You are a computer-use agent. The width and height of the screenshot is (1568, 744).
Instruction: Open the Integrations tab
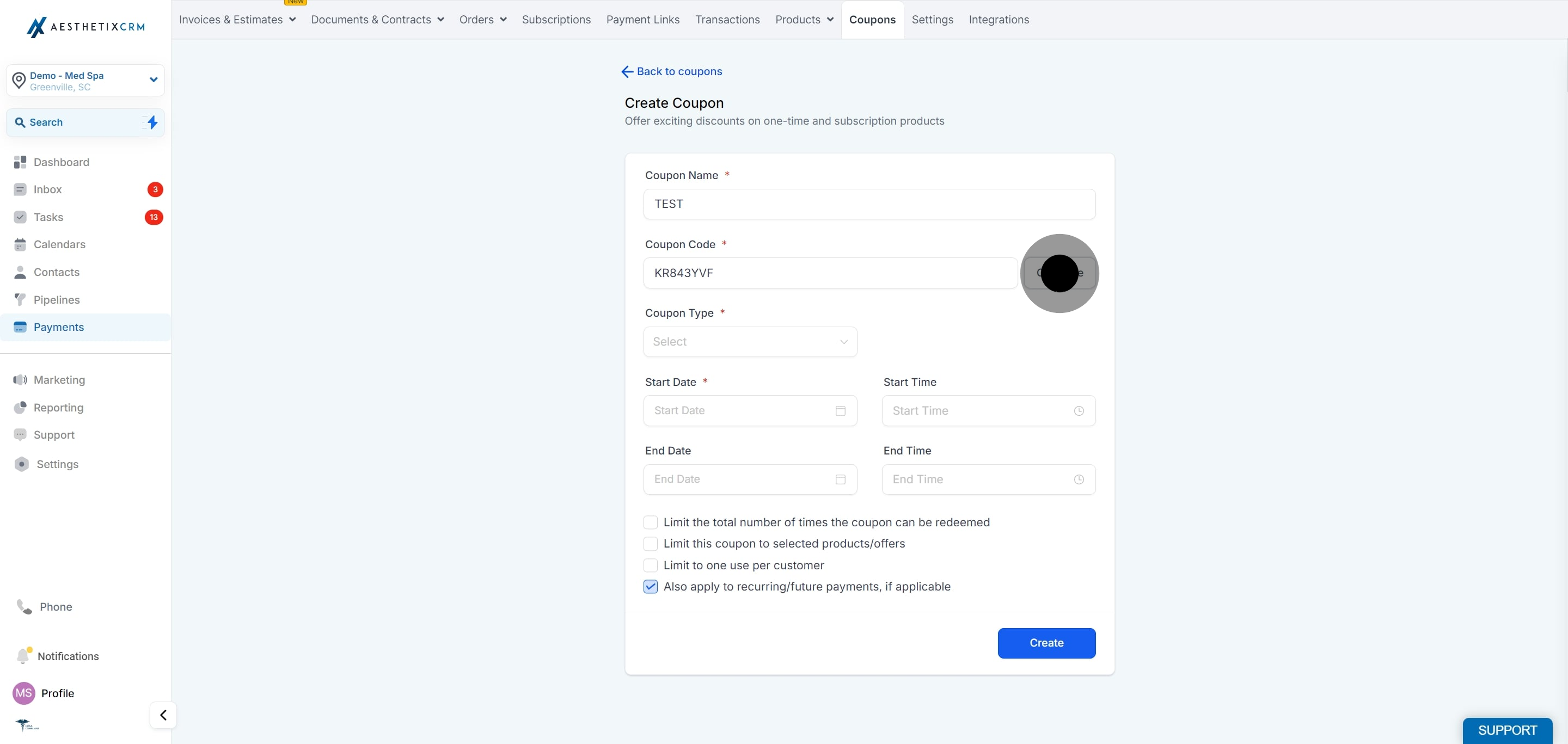coord(999,20)
